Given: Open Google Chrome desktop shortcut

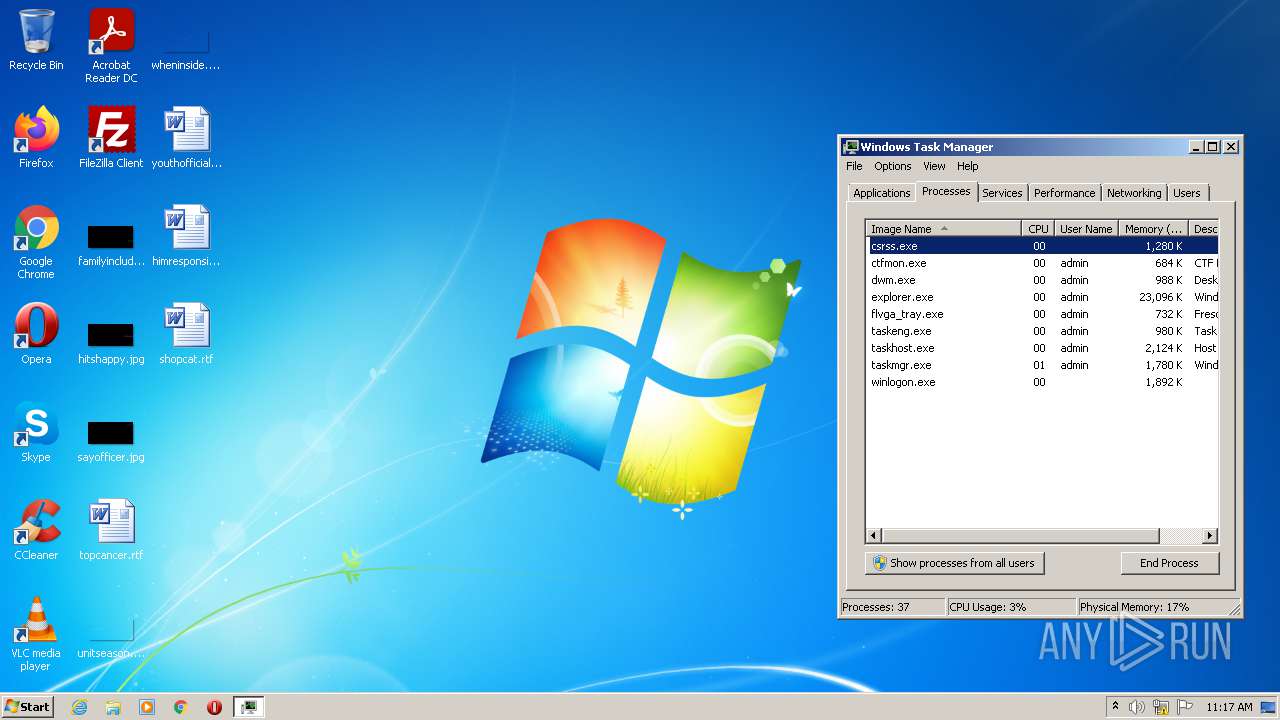Looking at the screenshot, I should [x=36, y=243].
